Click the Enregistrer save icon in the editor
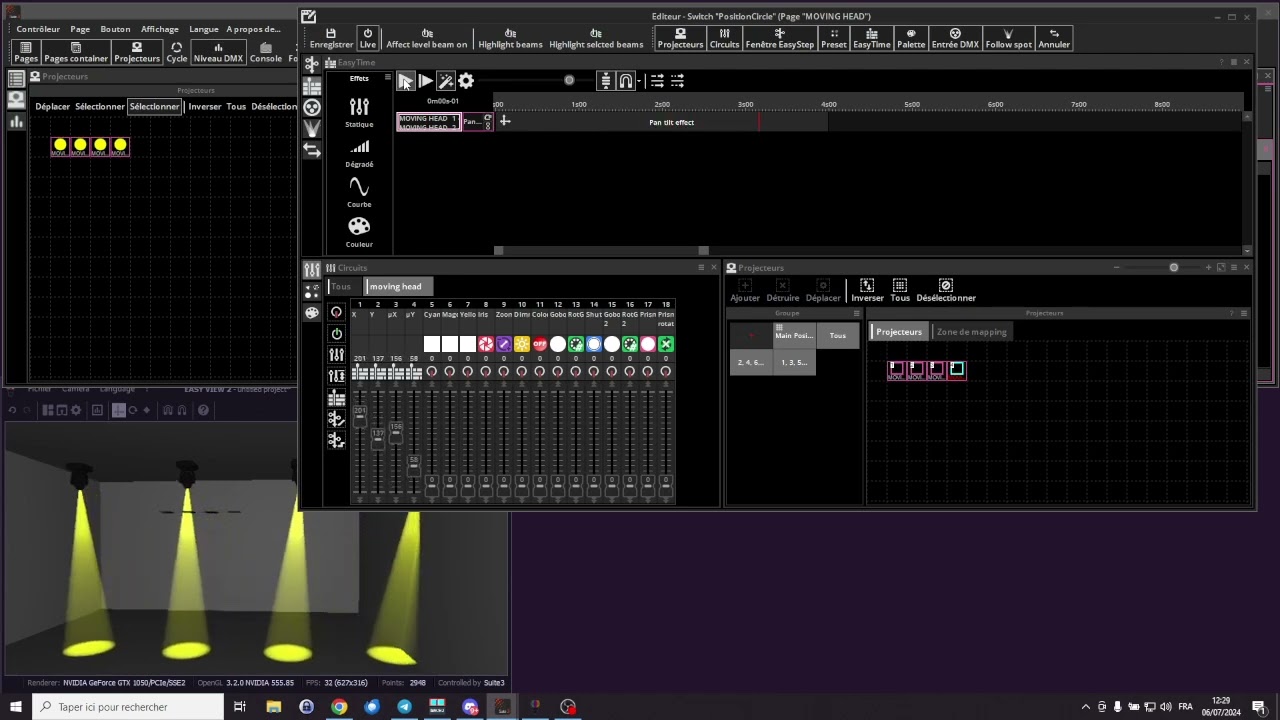Viewport: 1280px width, 720px height. [331, 38]
